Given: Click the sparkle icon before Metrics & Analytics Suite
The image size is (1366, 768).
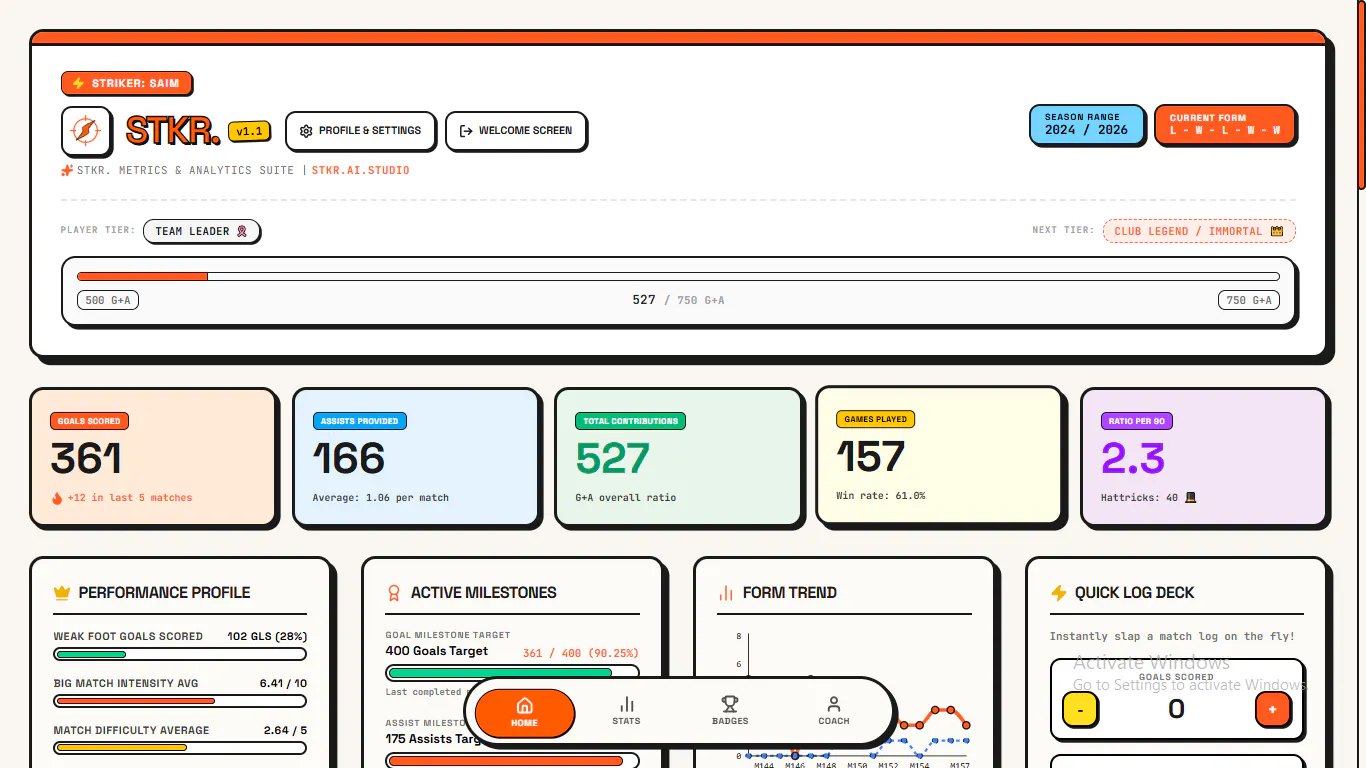Looking at the screenshot, I should (x=67, y=170).
